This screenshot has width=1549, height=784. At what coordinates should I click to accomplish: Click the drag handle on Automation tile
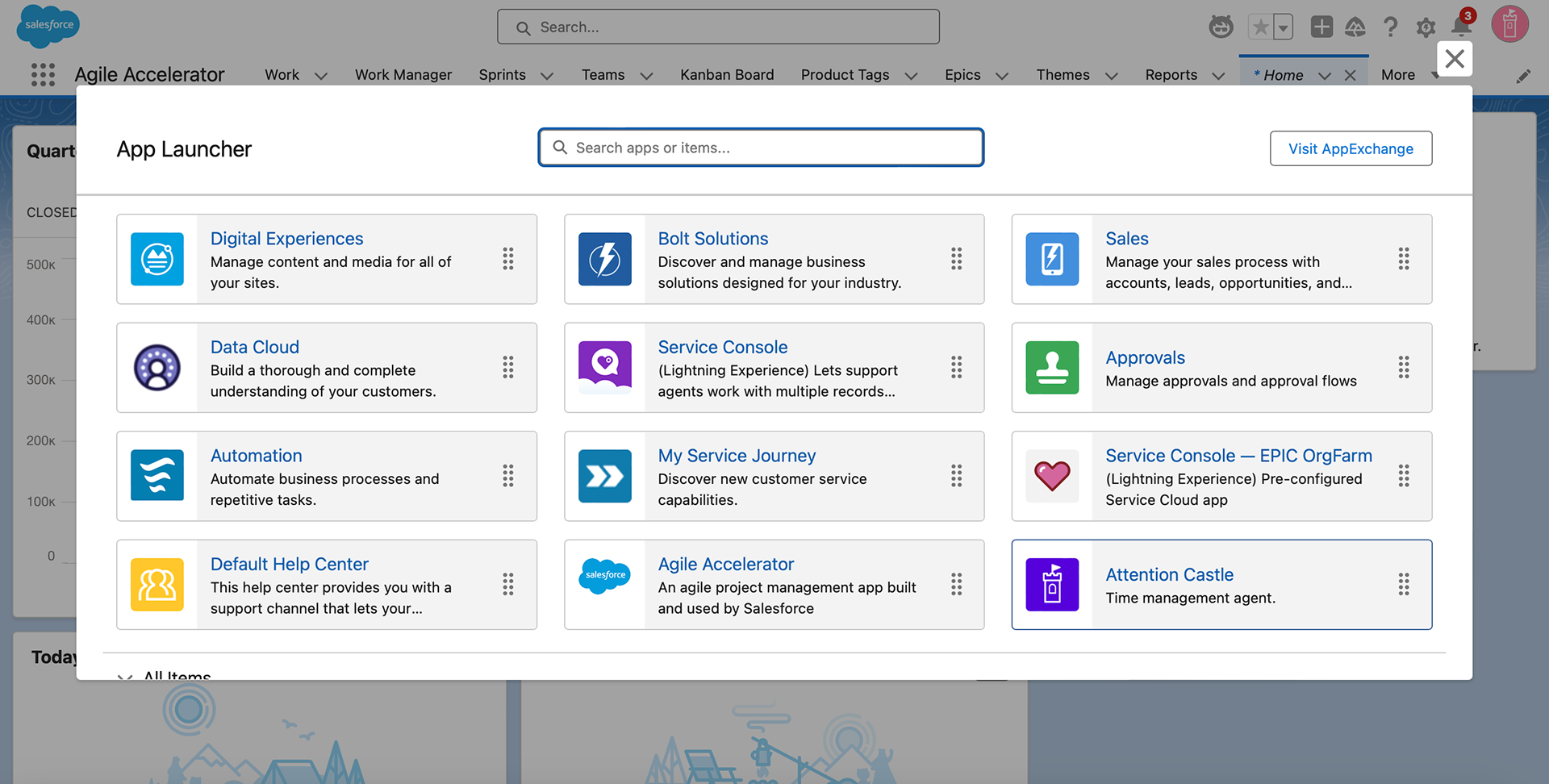click(x=508, y=476)
